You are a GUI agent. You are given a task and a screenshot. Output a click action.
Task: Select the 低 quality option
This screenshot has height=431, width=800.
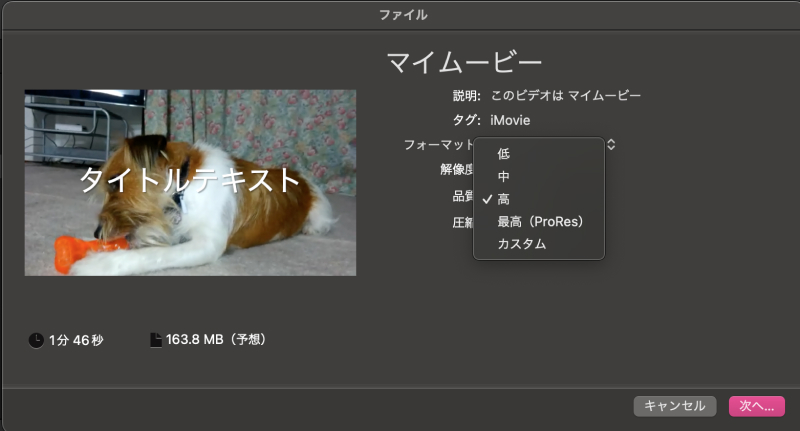pos(504,153)
